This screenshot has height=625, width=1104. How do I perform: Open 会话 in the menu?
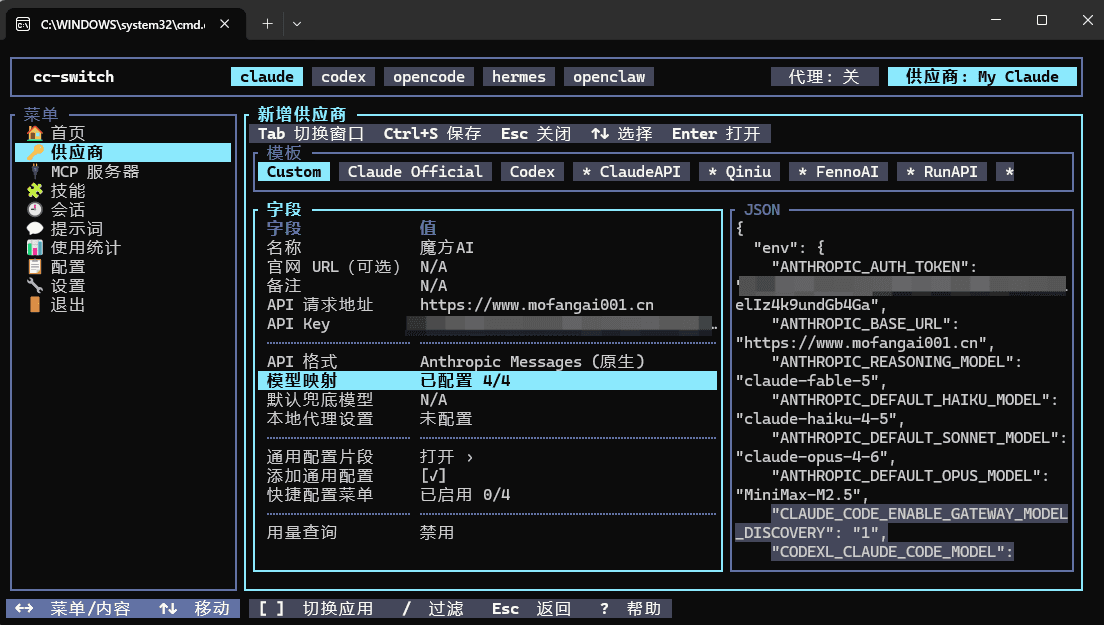coord(123,209)
